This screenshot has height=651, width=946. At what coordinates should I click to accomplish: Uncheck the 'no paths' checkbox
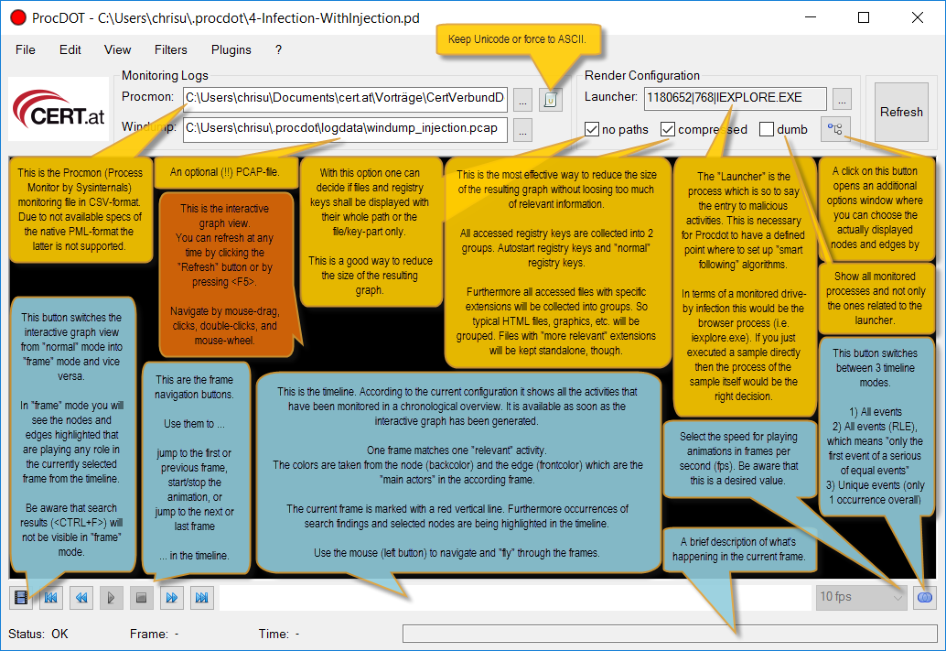coord(592,129)
